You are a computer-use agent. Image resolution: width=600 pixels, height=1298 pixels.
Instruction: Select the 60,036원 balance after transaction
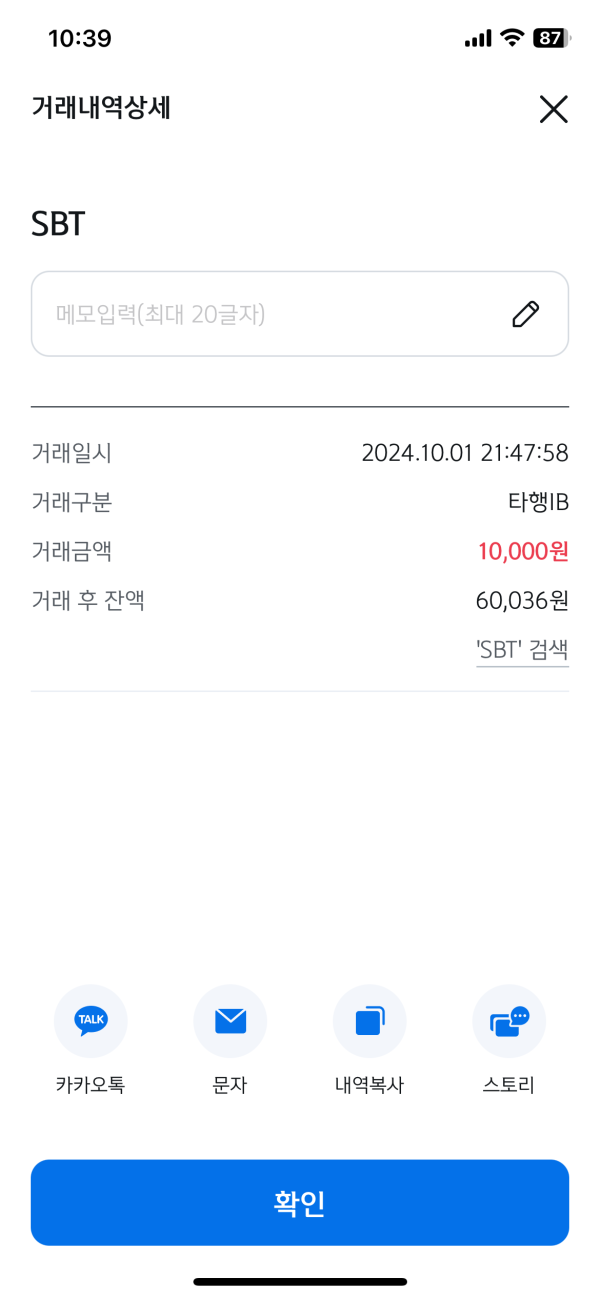point(522,601)
